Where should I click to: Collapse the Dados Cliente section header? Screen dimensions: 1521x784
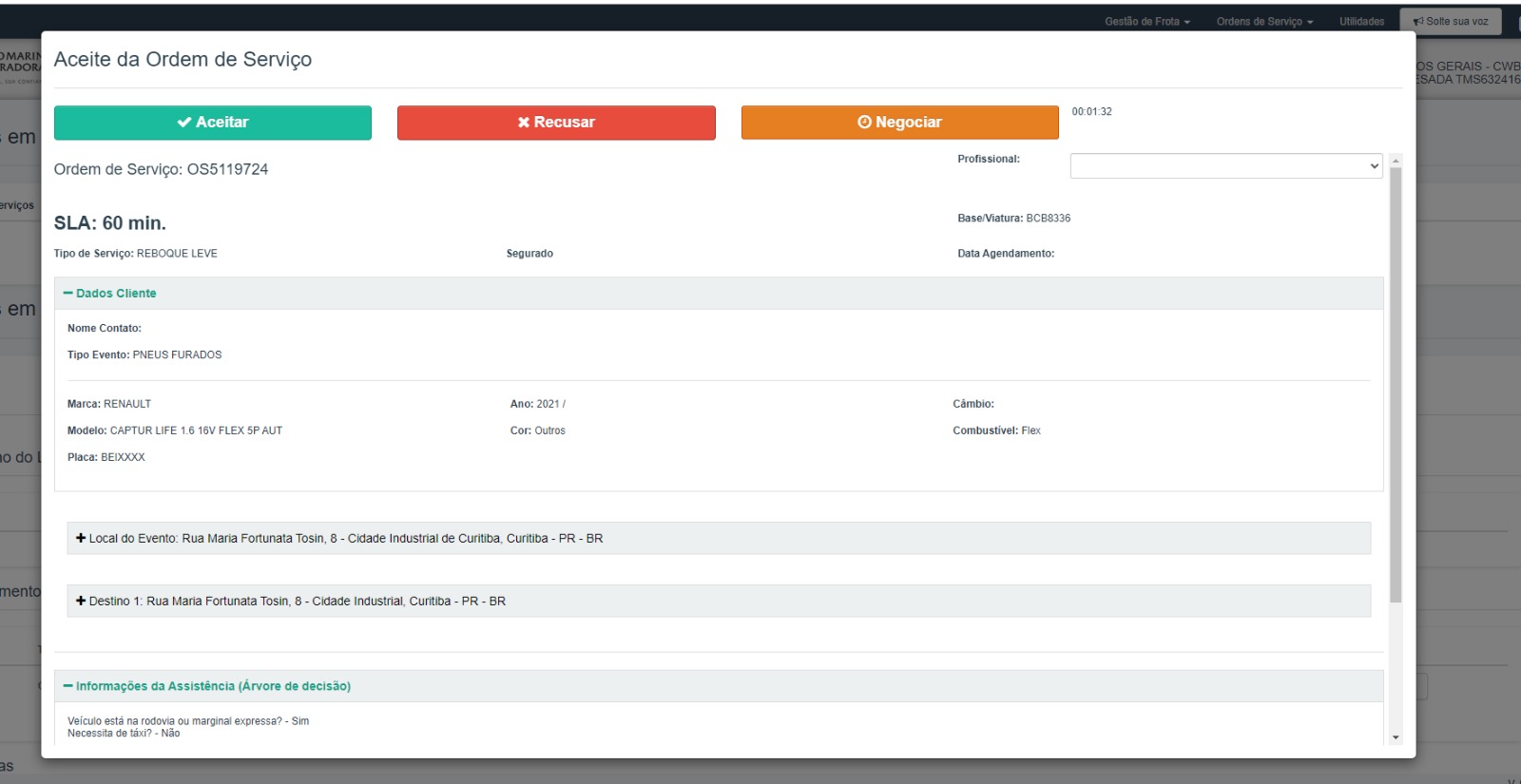(x=116, y=294)
